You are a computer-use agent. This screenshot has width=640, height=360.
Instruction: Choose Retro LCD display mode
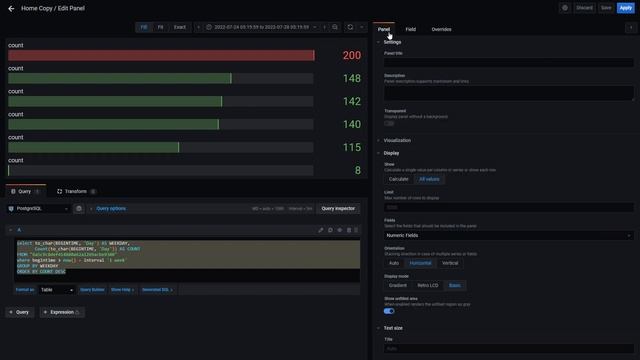tap(428, 285)
